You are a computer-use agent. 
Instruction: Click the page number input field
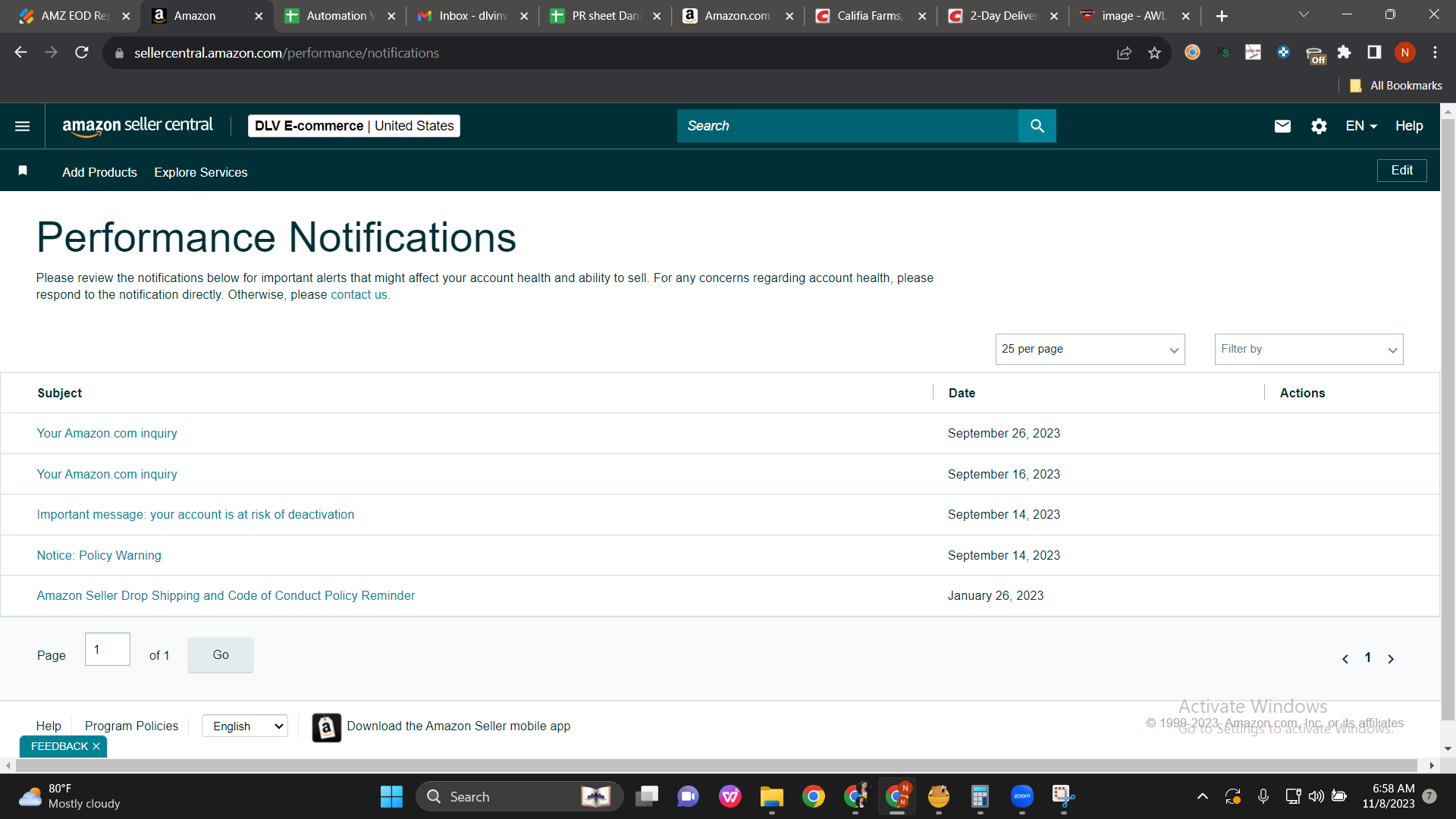tap(108, 650)
